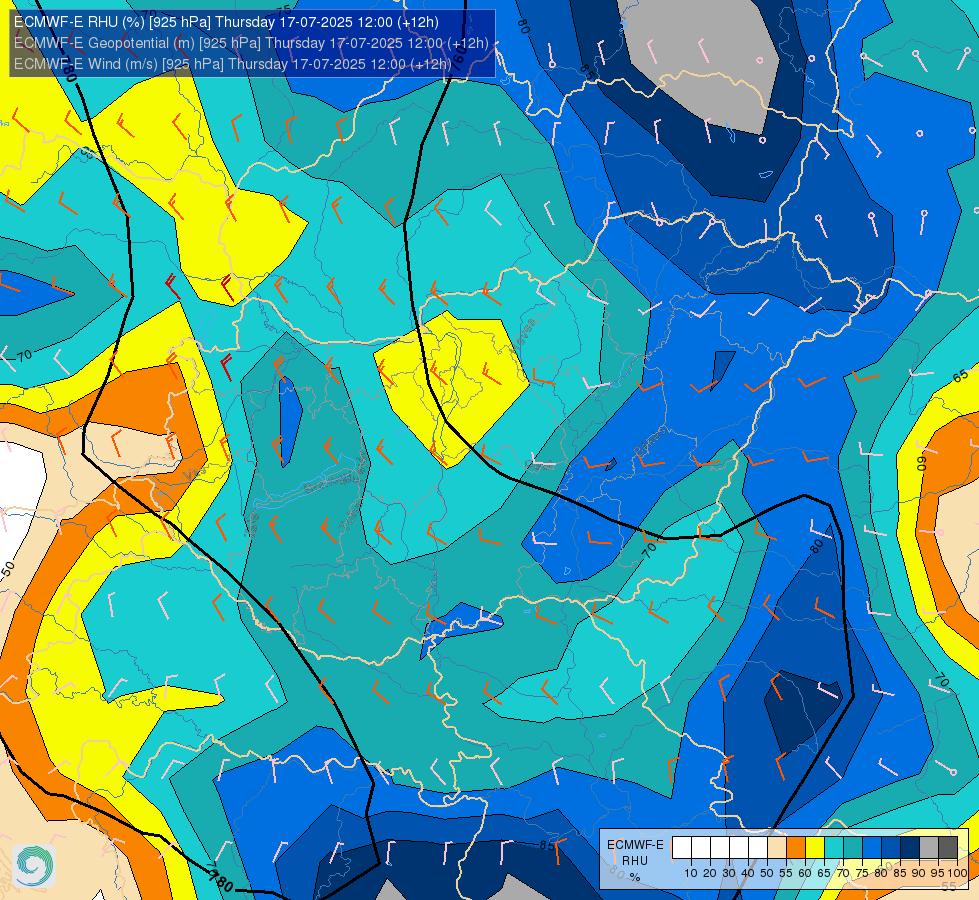Screen dimensions: 979x900
Task: Click the medium-dark blue 80-85 legend swatch
Action: (x=891, y=848)
